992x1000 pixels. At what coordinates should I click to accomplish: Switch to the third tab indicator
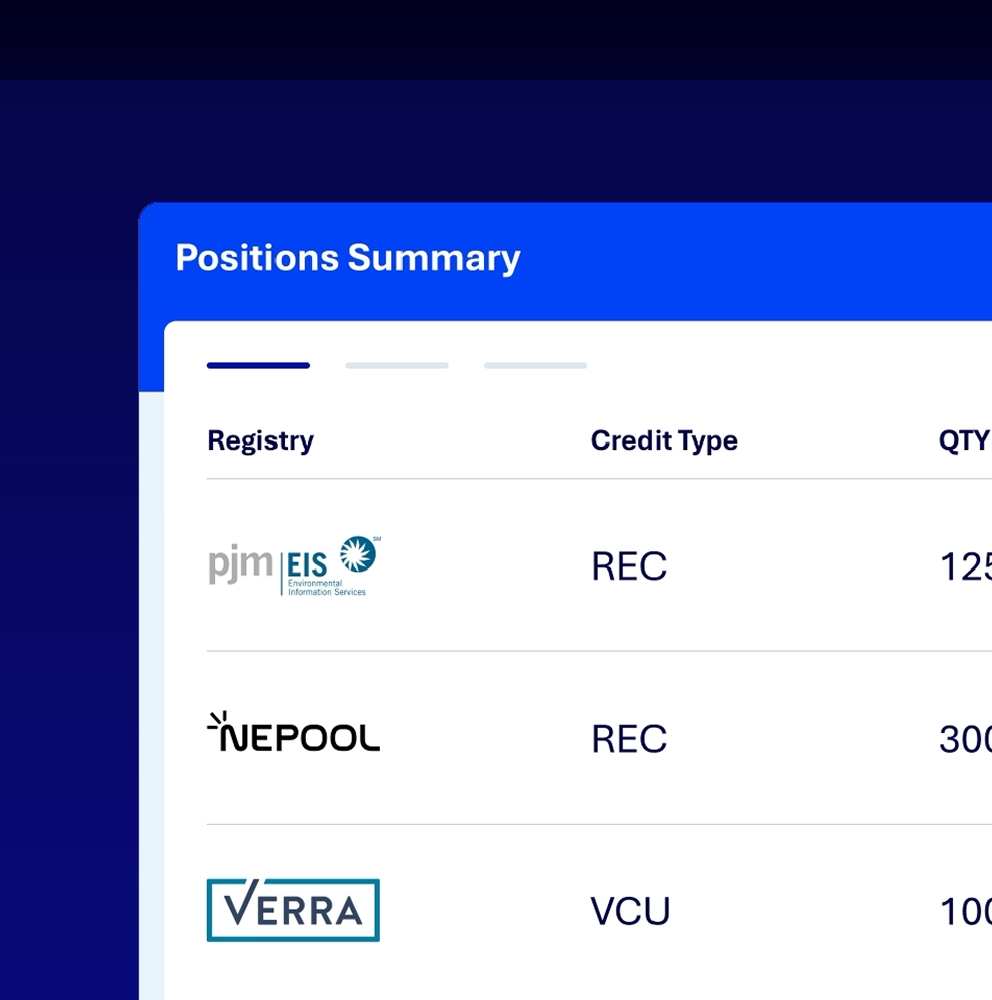click(535, 366)
